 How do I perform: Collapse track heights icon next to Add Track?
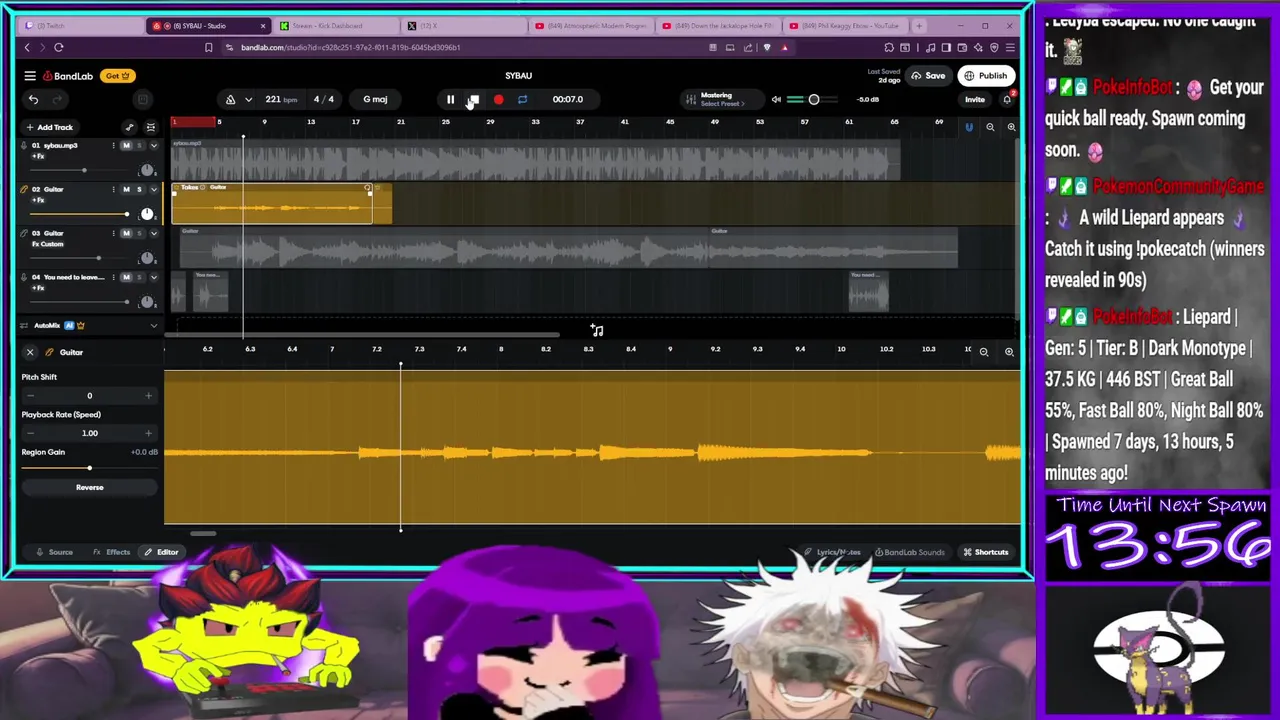[151, 127]
